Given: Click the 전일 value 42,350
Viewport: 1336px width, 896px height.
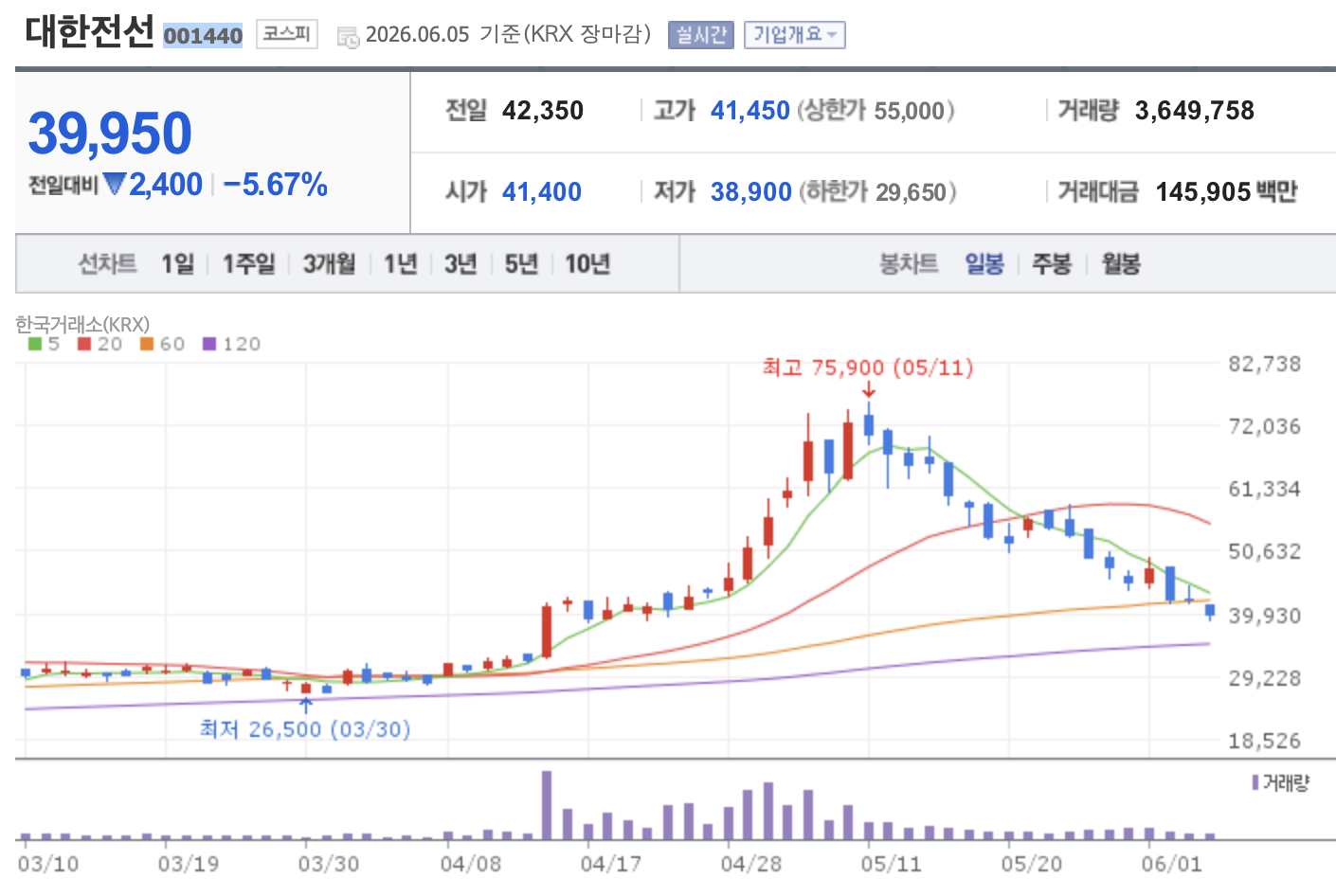Looking at the screenshot, I should click(543, 111).
